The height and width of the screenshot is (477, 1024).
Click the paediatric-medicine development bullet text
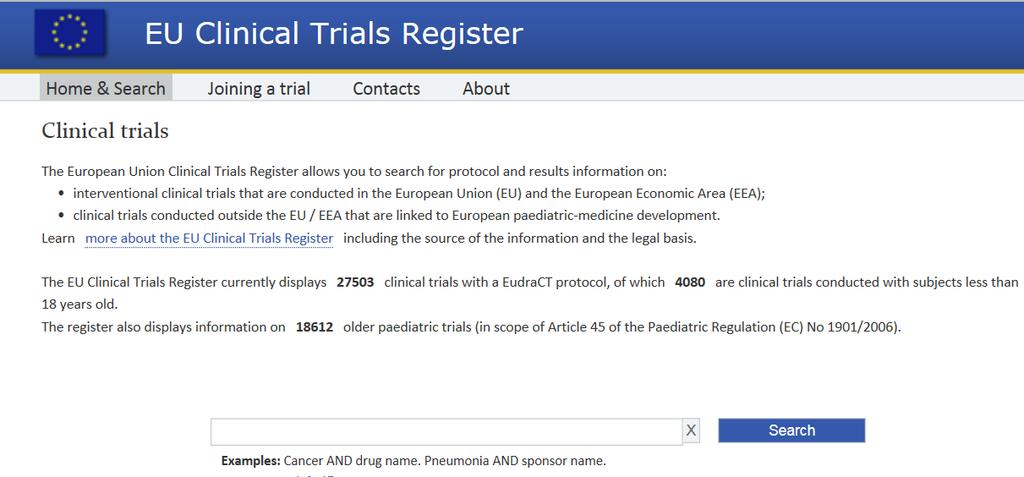[x=396, y=216]
